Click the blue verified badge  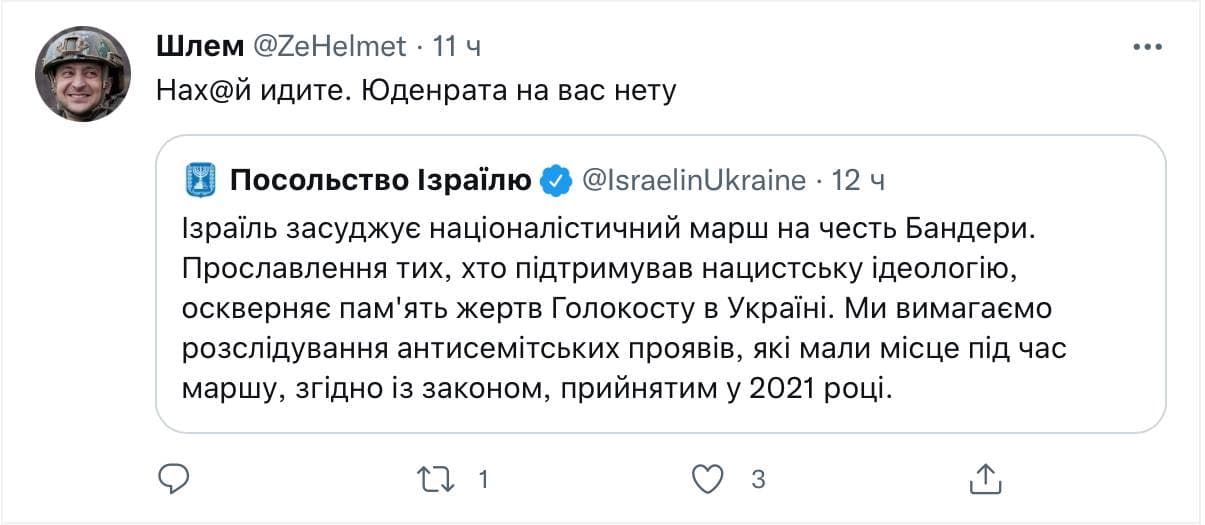(x=555, y=181)
